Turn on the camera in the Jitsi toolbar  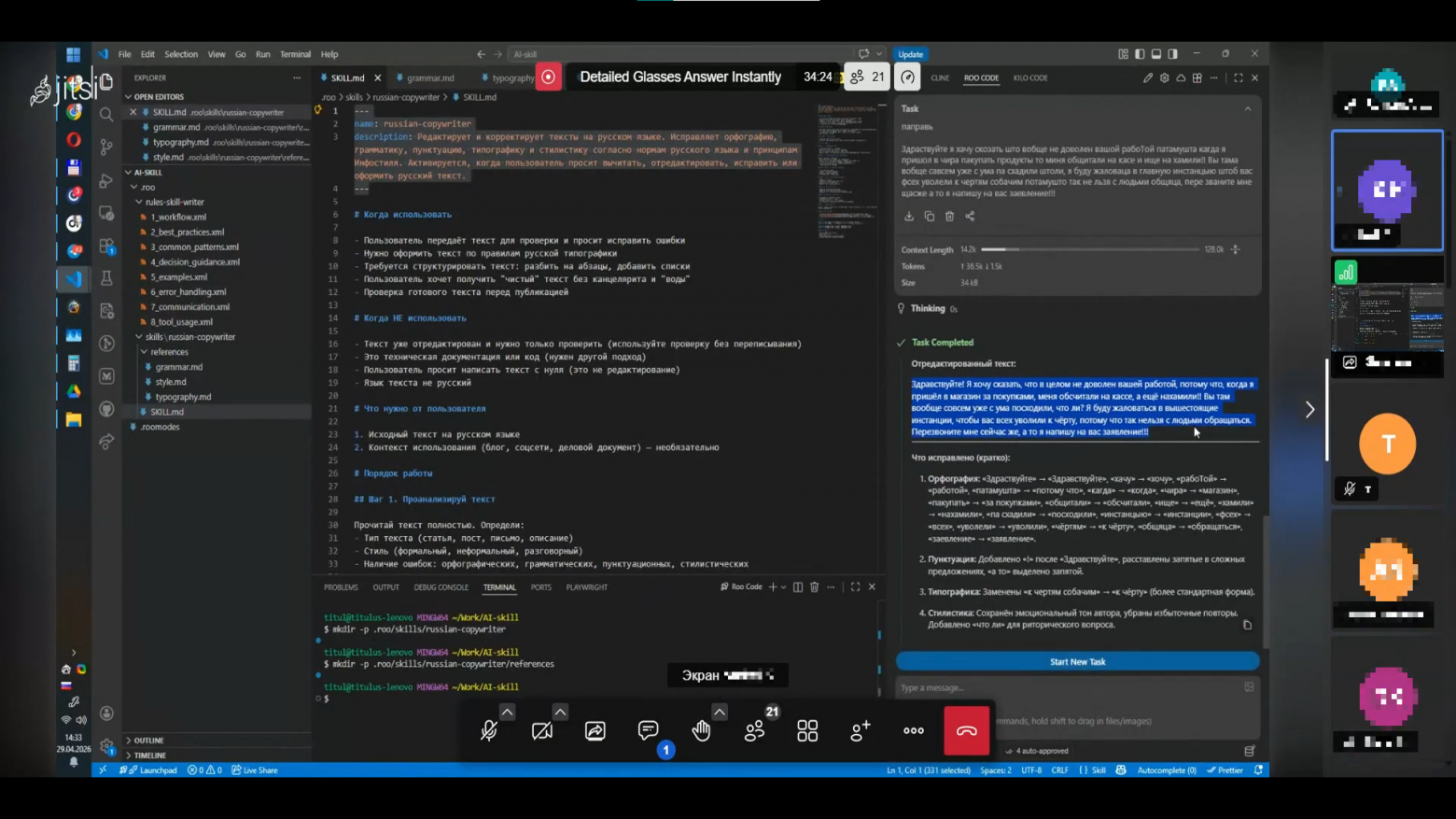(x=541, y=730)
